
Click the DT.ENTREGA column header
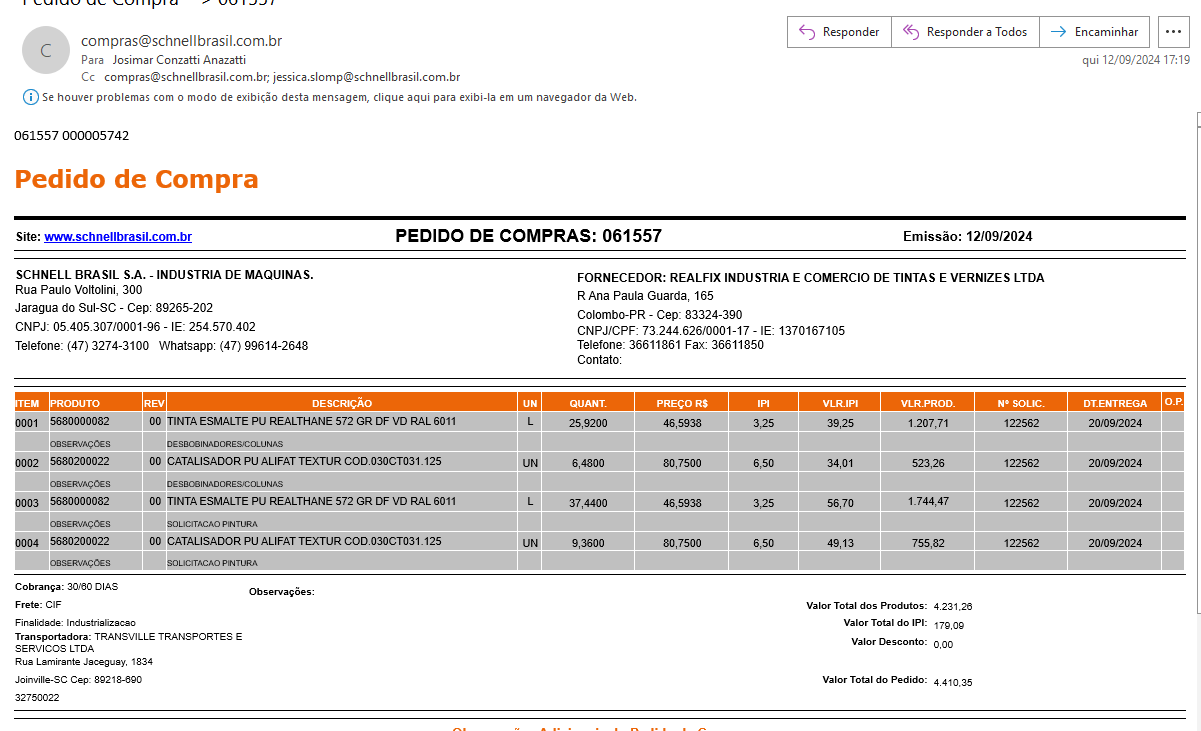1114,403
